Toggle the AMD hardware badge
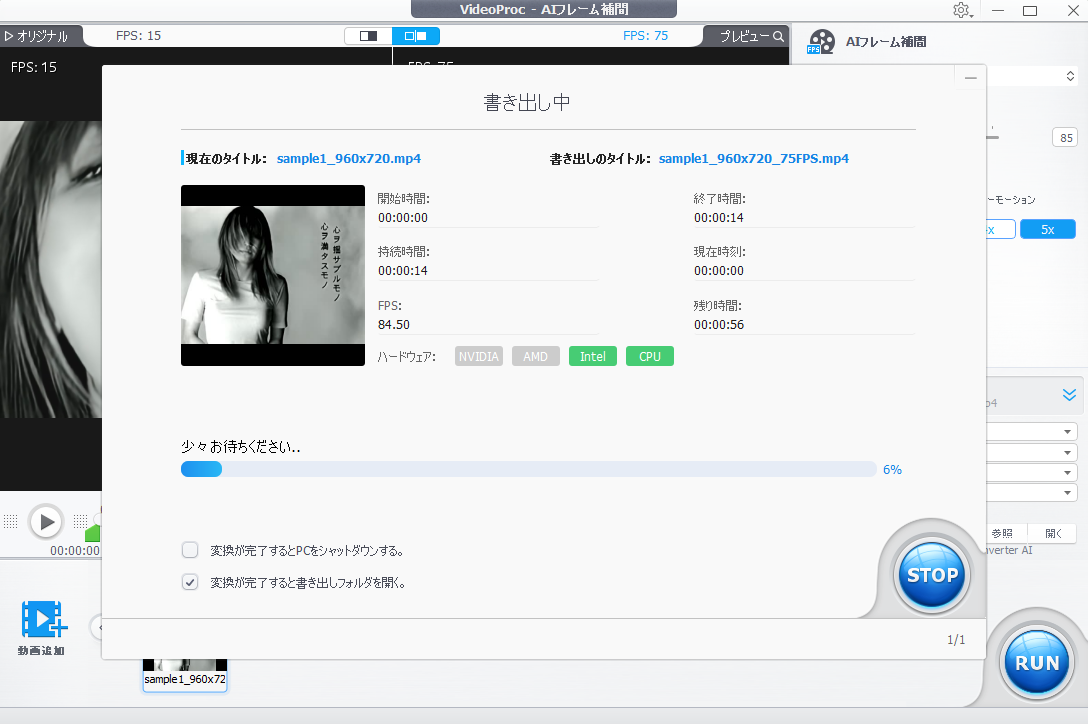Image resolution: width=1088 pixels, height=724 pixels. point(536,356)
